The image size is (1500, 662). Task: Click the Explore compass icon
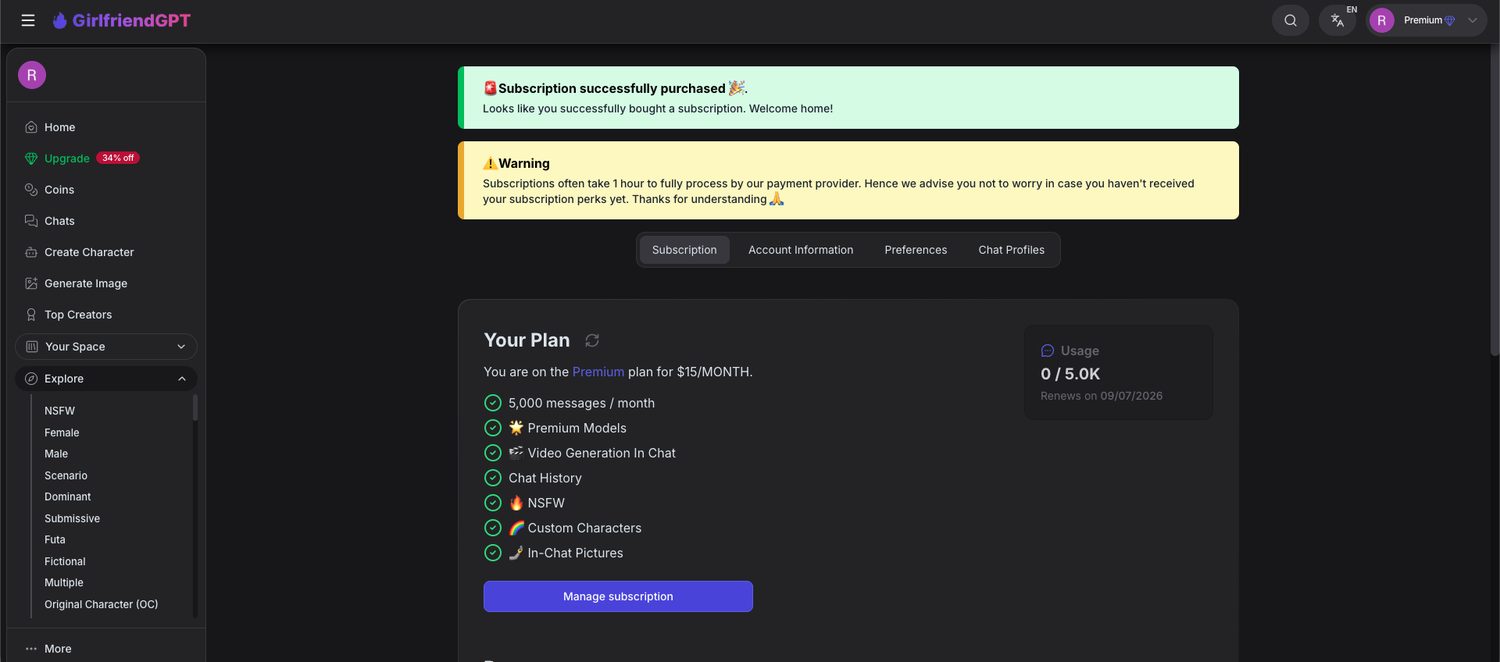click(32, 378)
